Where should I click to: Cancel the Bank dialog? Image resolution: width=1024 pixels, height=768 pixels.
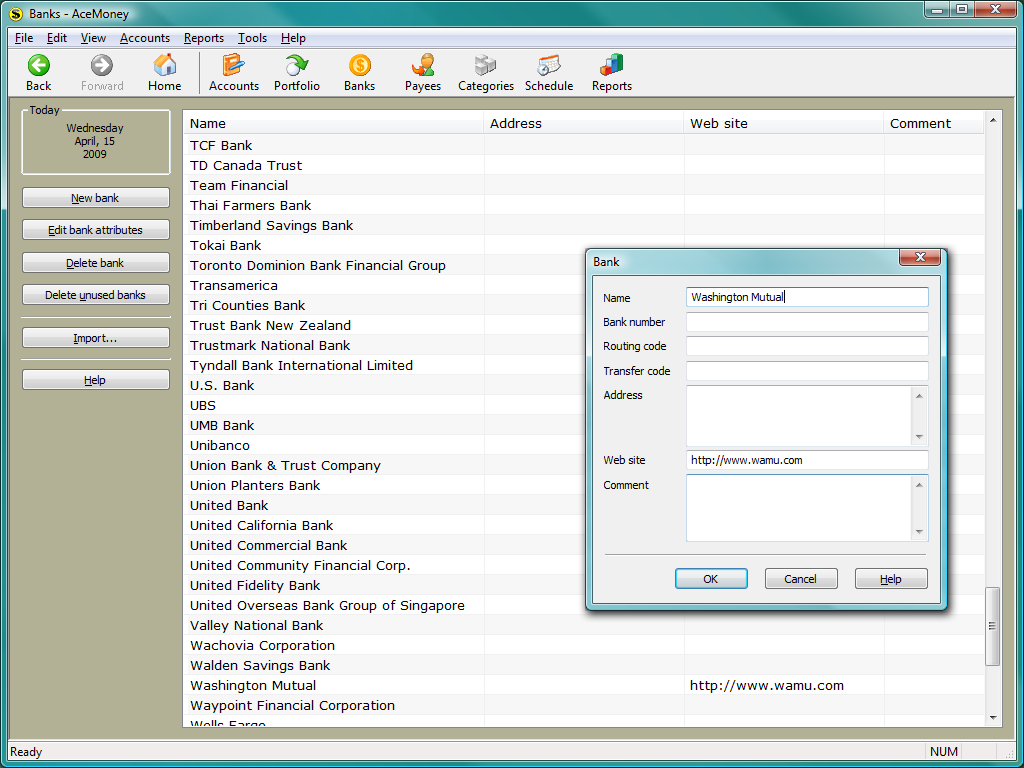point(800,579)
